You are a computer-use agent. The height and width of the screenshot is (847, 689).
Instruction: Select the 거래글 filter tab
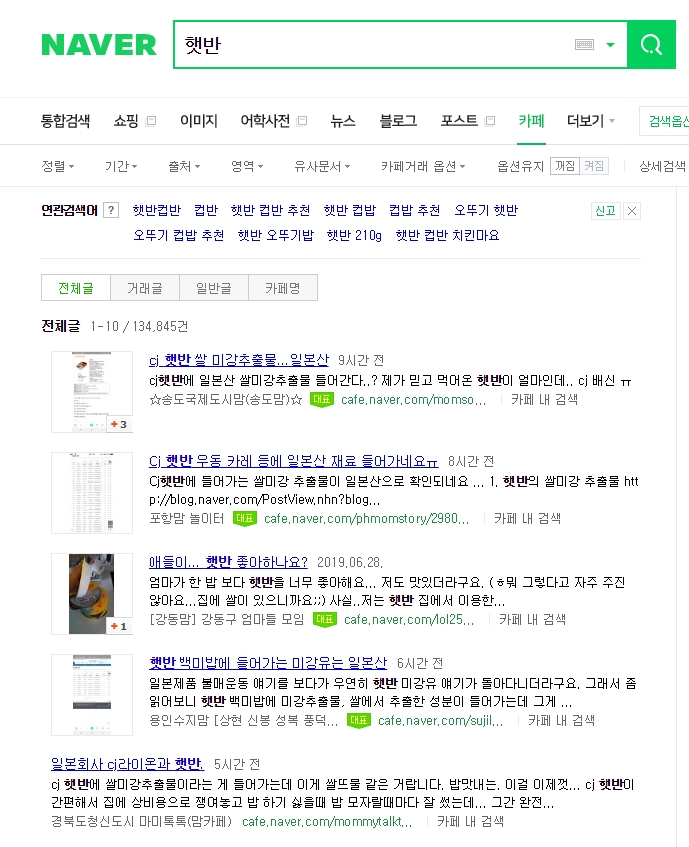click(145, 287)
